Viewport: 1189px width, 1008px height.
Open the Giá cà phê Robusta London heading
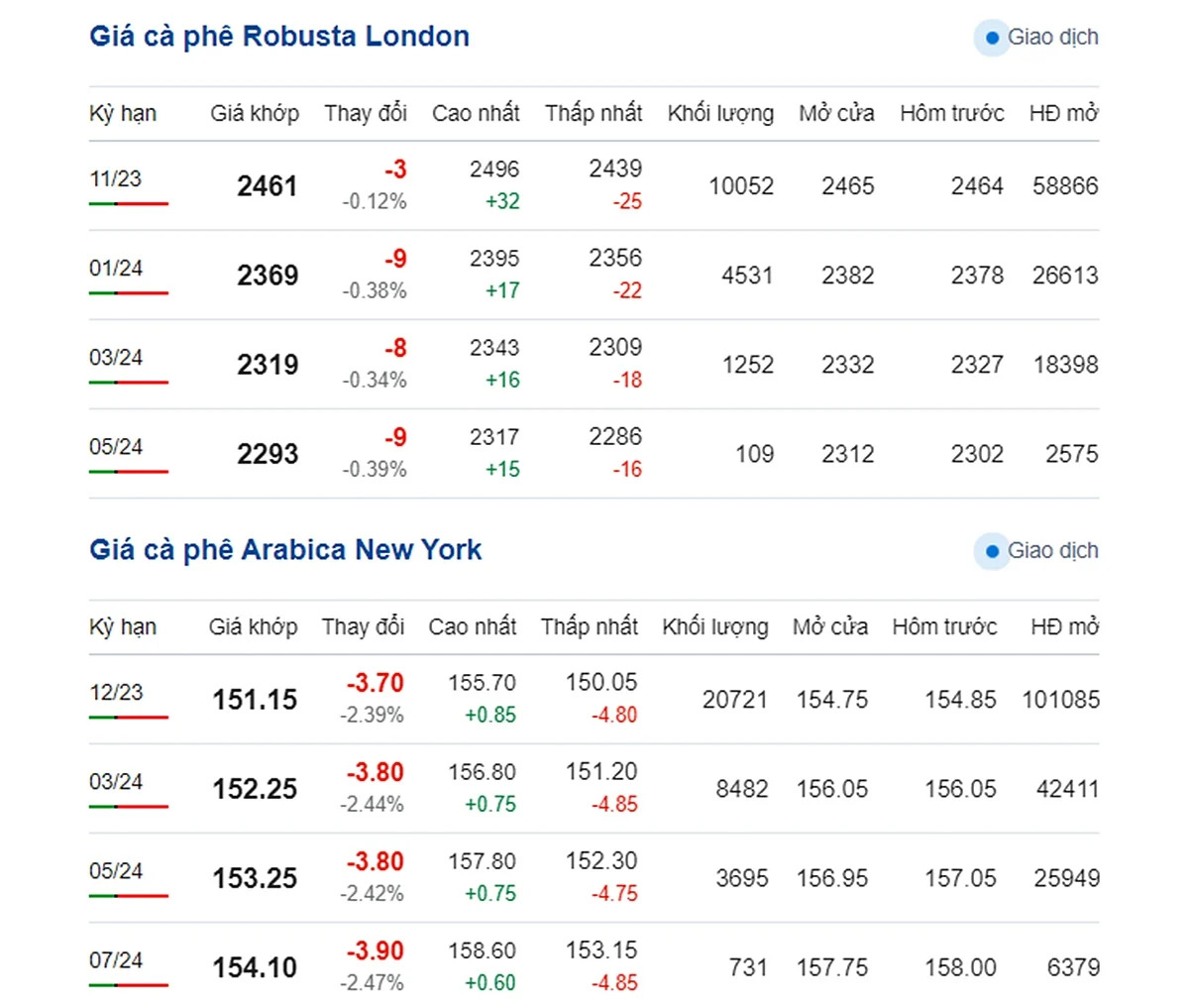[278, 37]
